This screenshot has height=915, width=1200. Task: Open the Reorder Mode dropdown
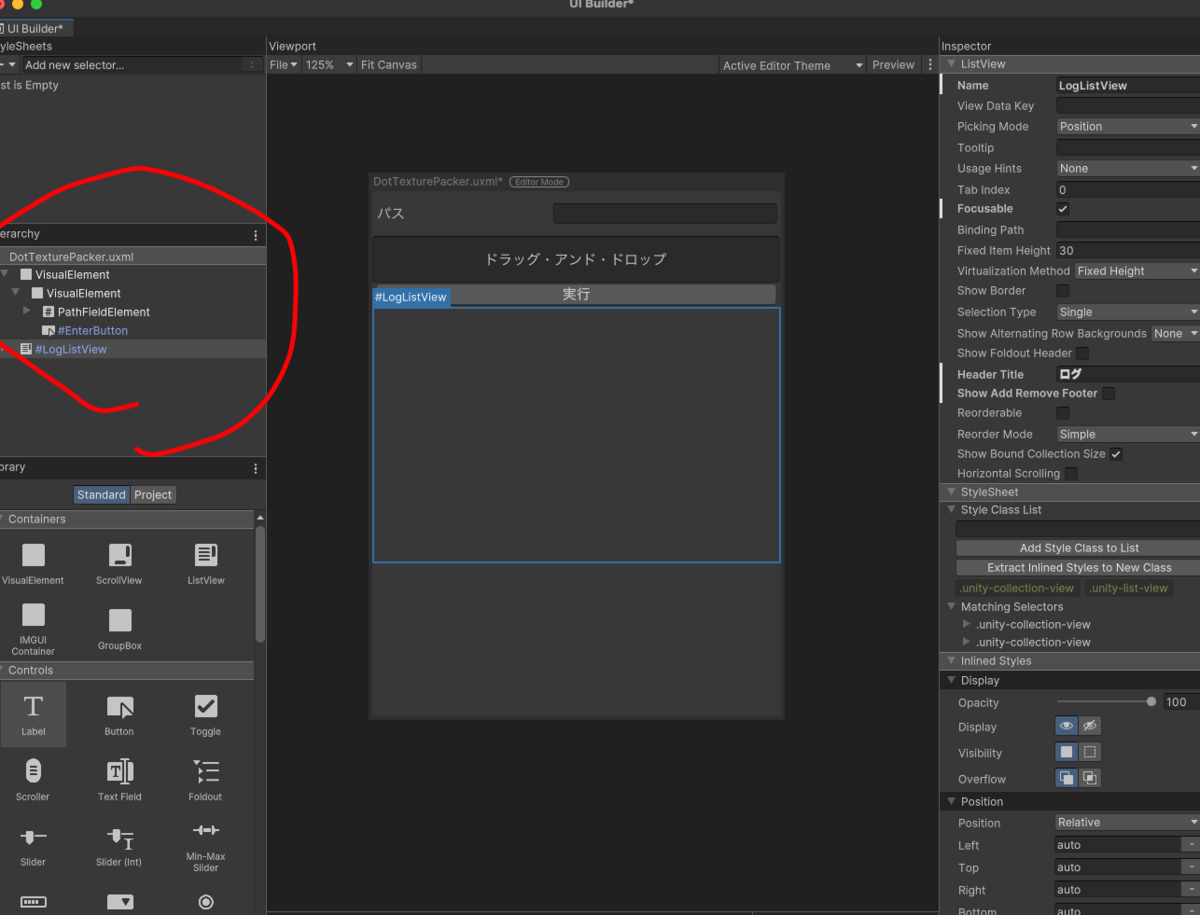[x=1128, y=435]
